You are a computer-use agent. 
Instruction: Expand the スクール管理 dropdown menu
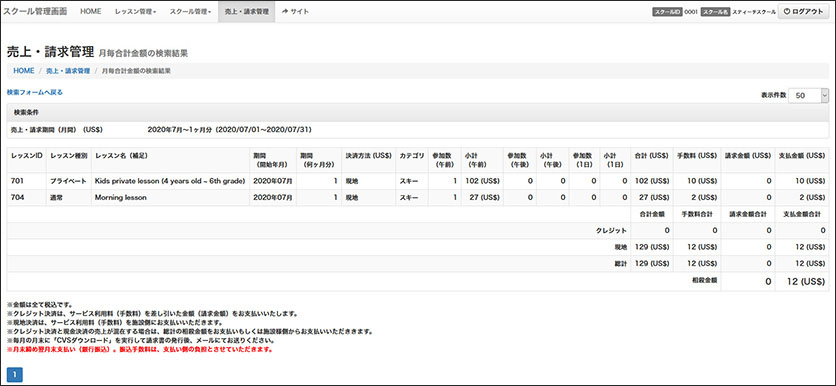coord(190,11)
